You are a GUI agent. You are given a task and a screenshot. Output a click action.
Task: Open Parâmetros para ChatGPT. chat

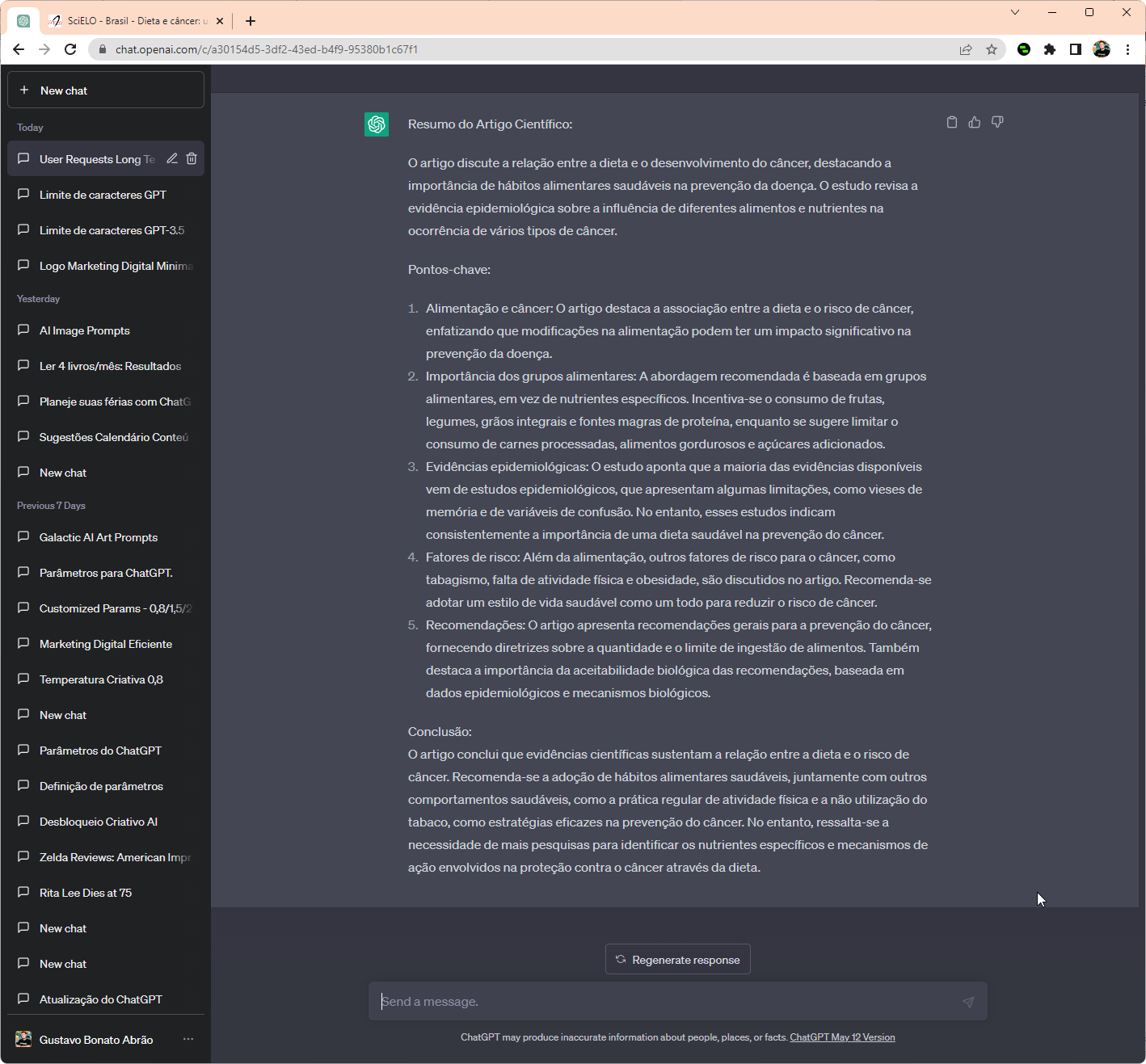click(106, 573)
